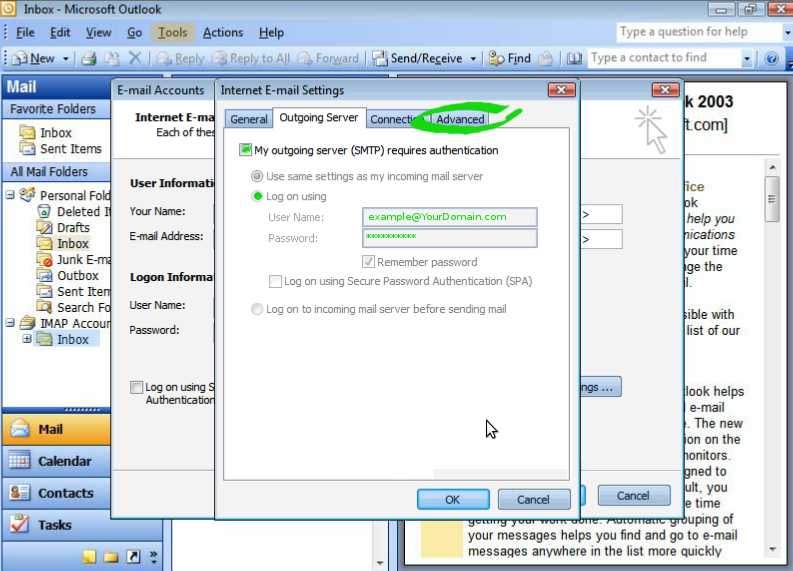Open Sent Items in Favorite Folders
This screenshot has width=793, height=571.
[61, 149]
